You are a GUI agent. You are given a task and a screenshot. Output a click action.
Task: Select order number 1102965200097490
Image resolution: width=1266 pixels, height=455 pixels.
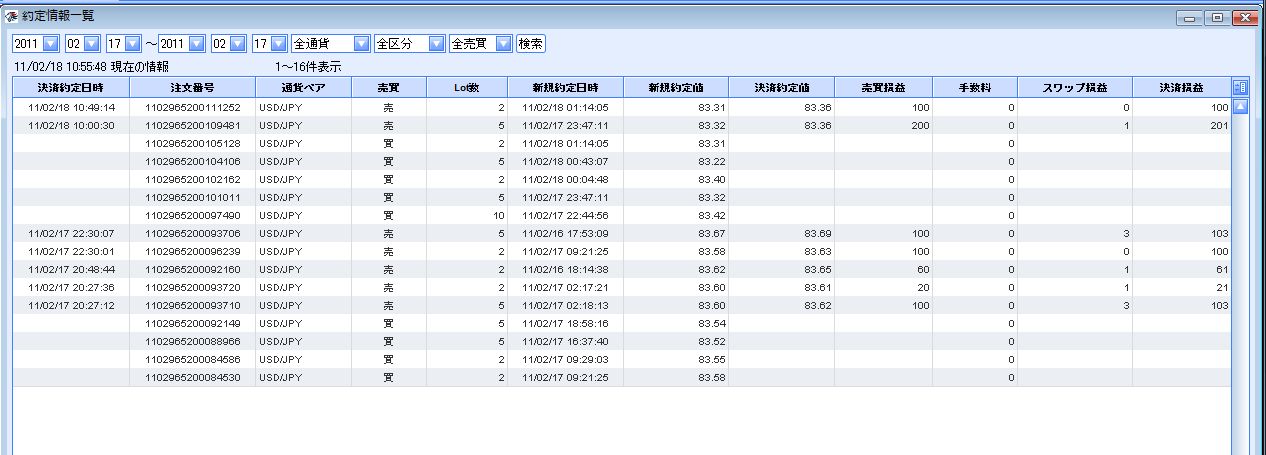click(x=193, y=215)
